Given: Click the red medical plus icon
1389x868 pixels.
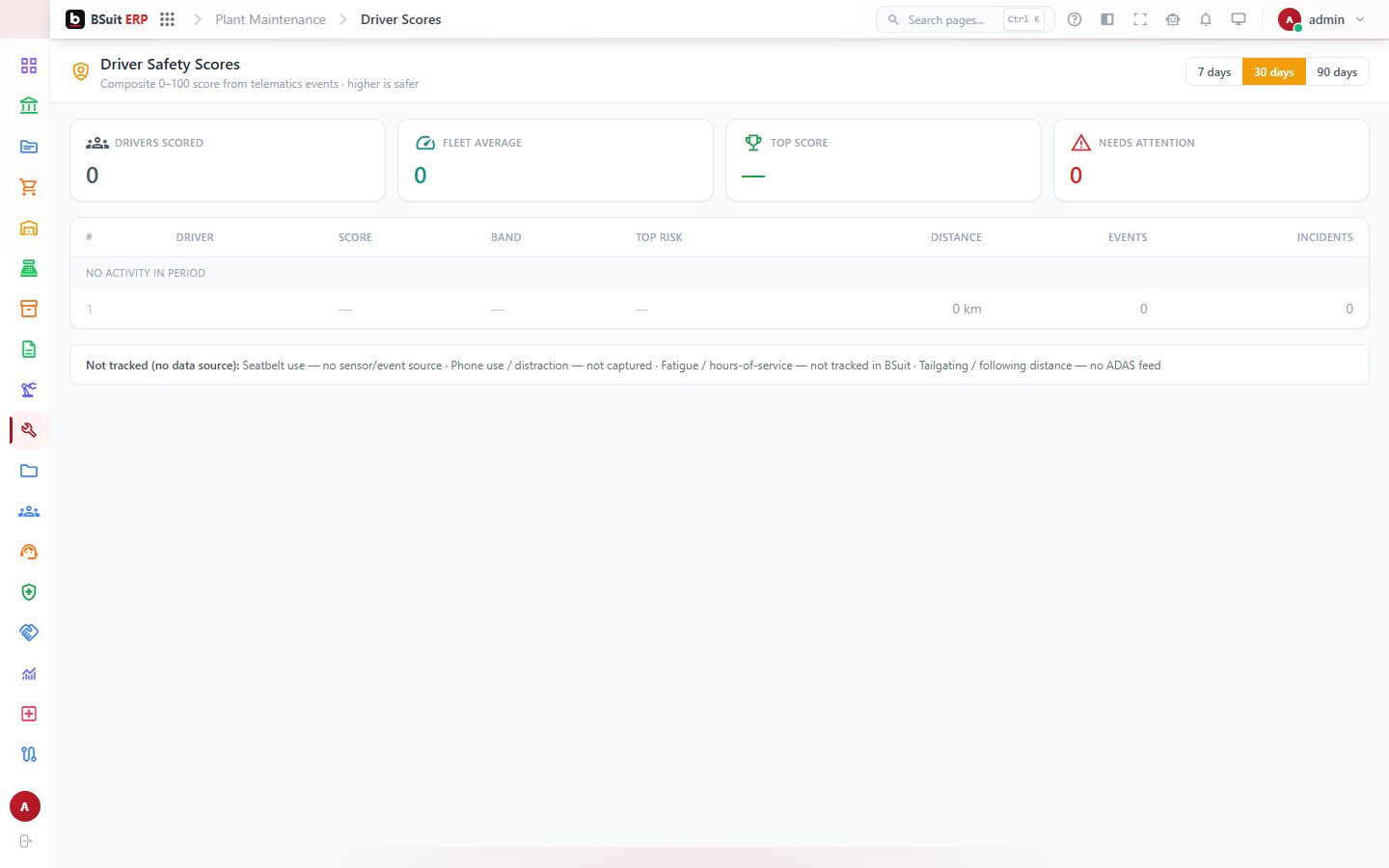Looking at the screenshot, I should (29, 714).
